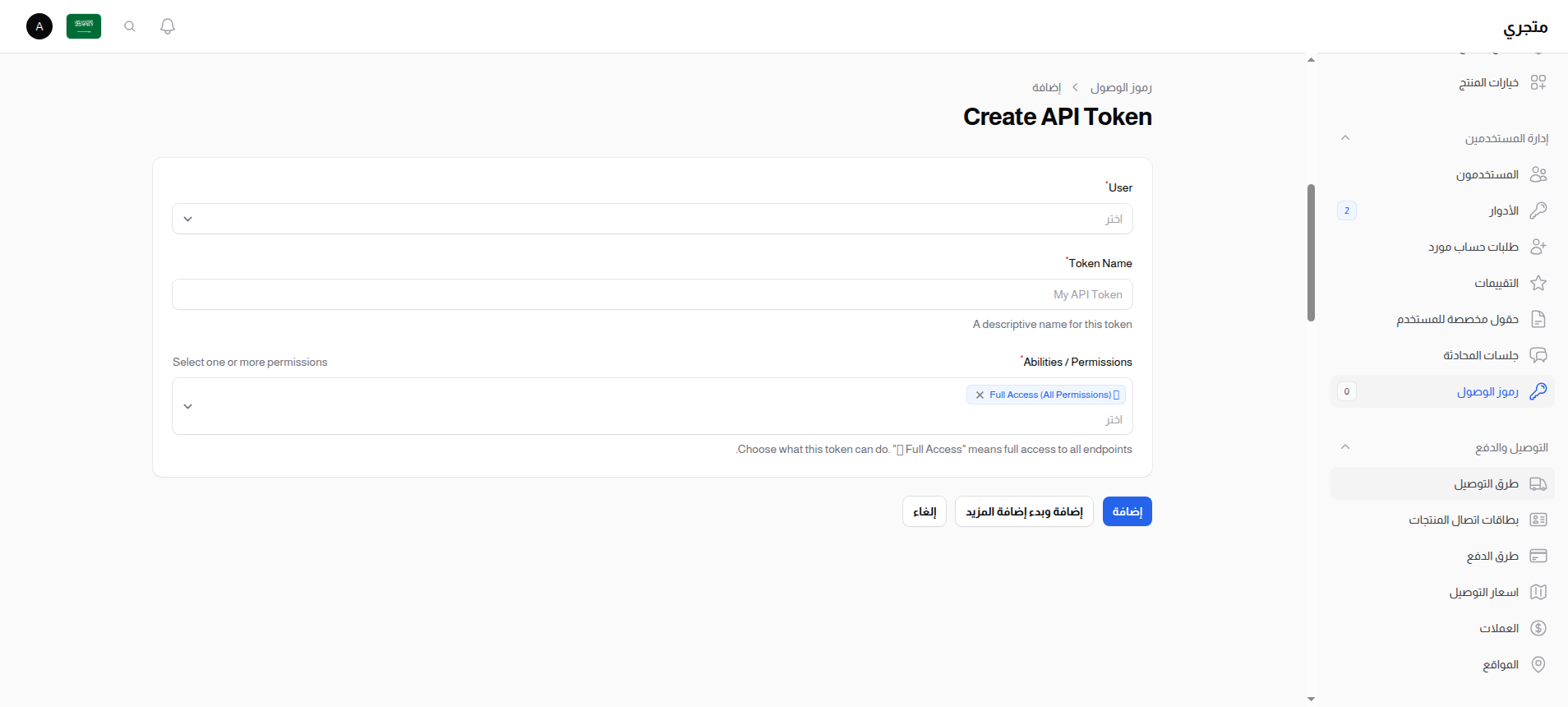Collapse the إدارة المستخدمين sidebar group

[1345, 138]
